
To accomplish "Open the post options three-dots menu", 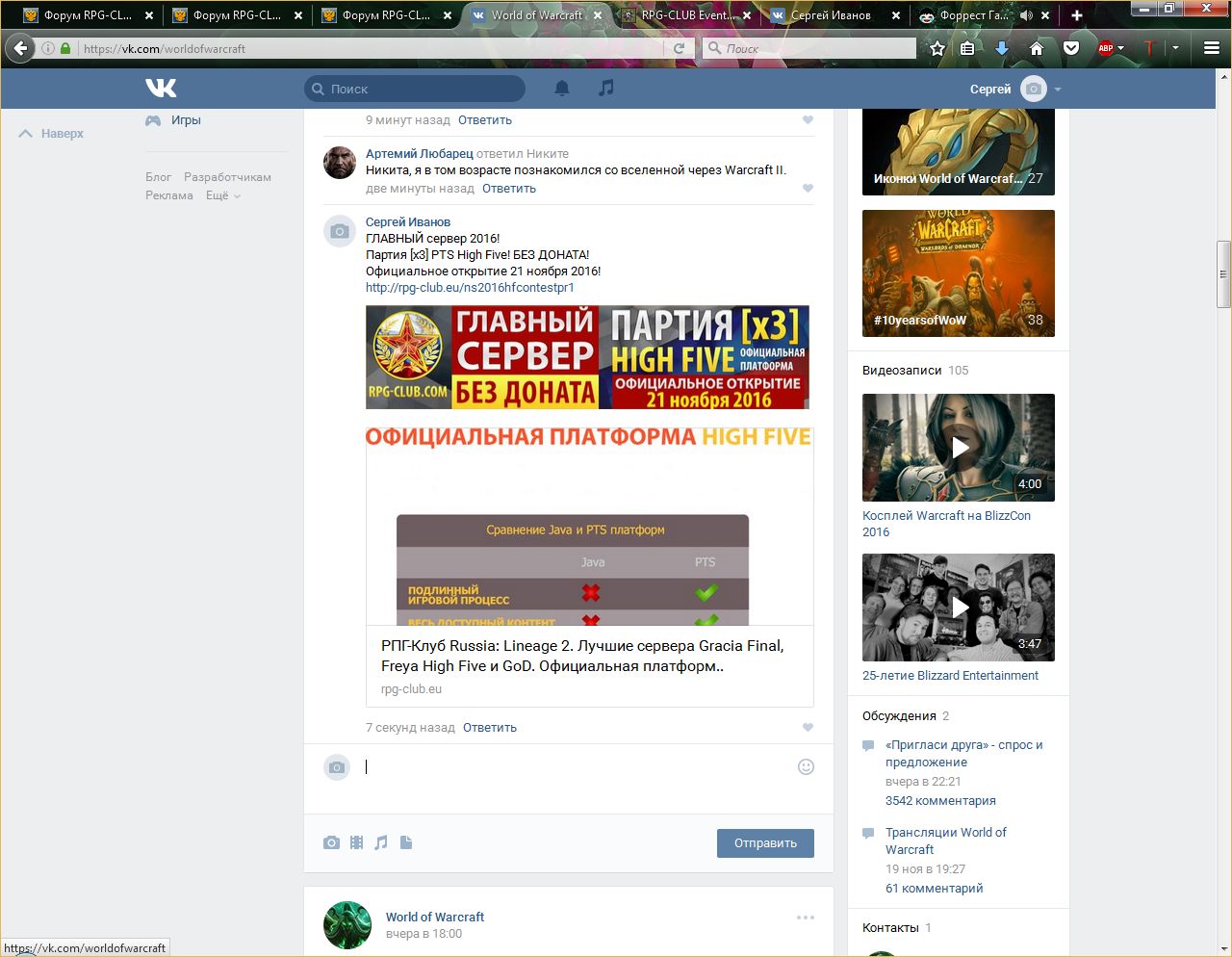I will pos(806,918).
